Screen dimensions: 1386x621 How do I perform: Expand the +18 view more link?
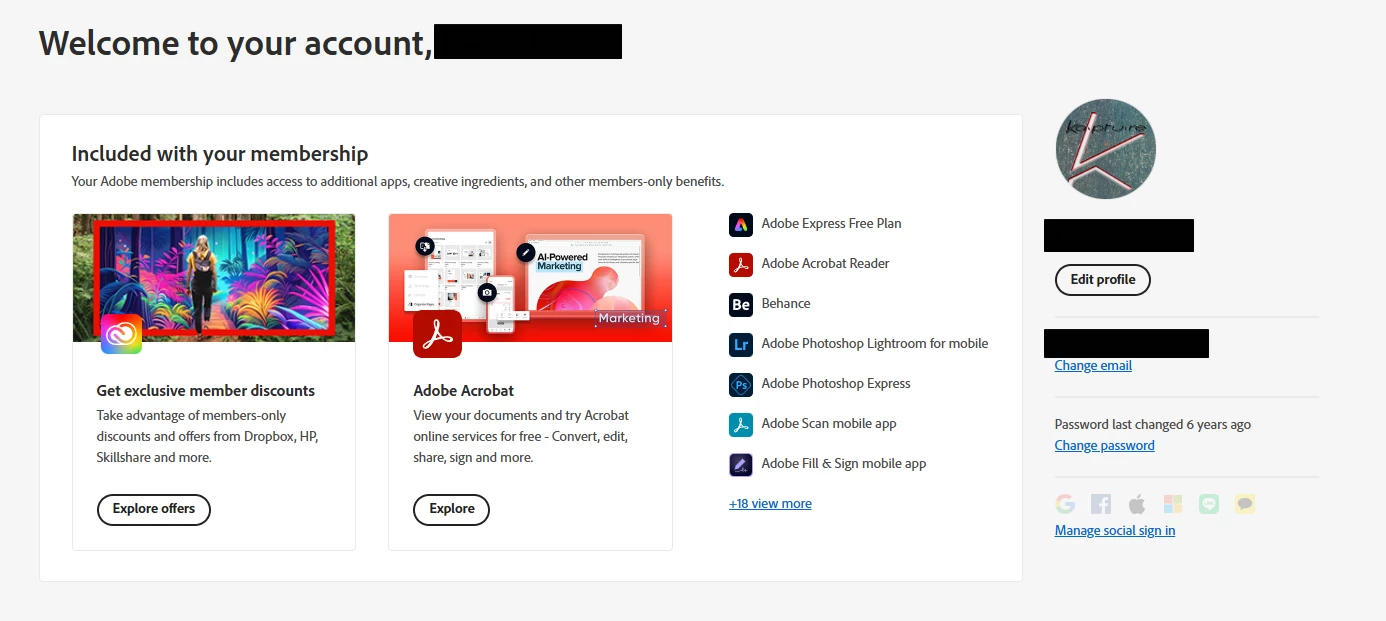click(x=770, y=504)
